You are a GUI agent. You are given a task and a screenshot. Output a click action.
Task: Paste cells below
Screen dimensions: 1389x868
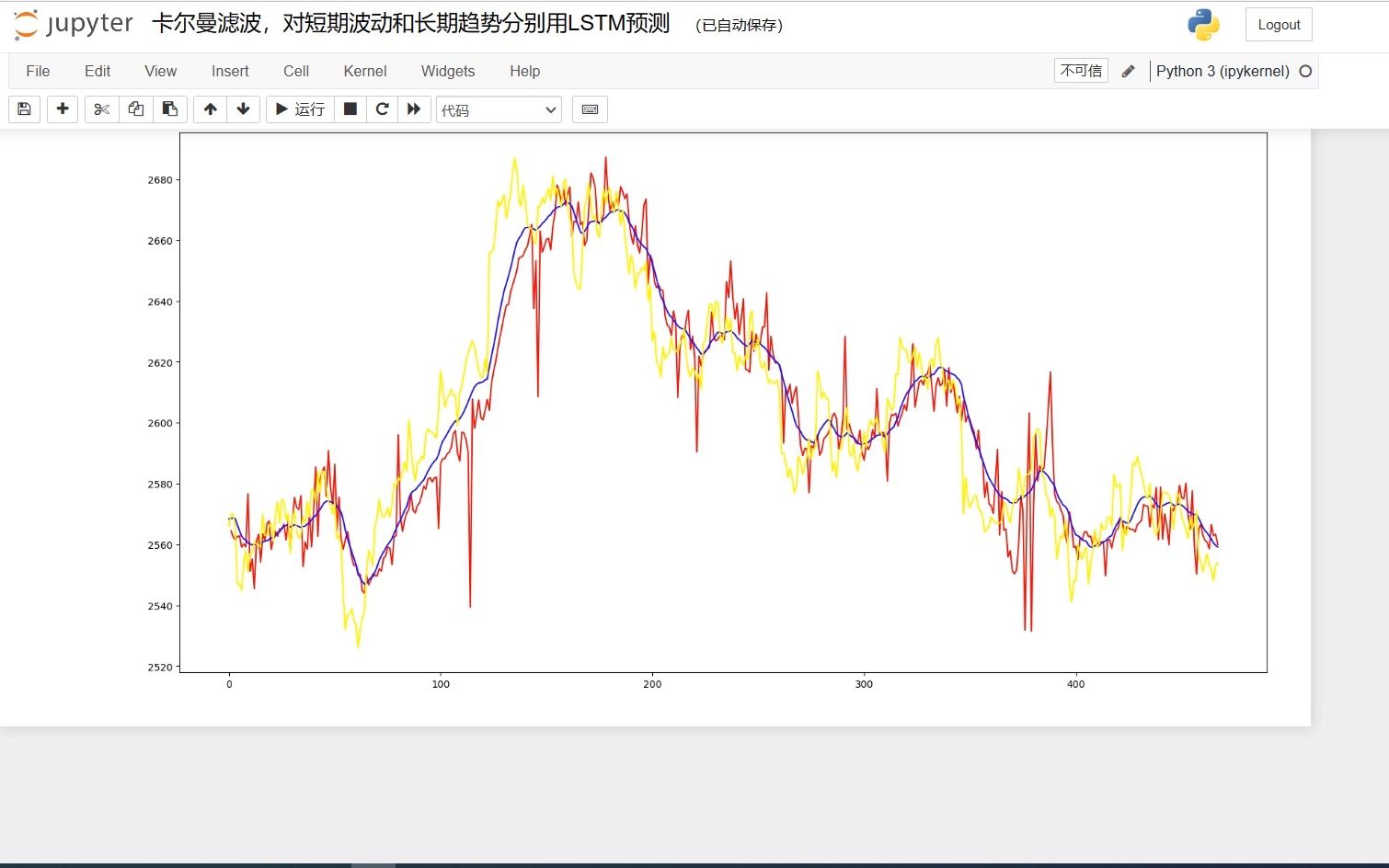pyautogui.click(x=170, y=109)
